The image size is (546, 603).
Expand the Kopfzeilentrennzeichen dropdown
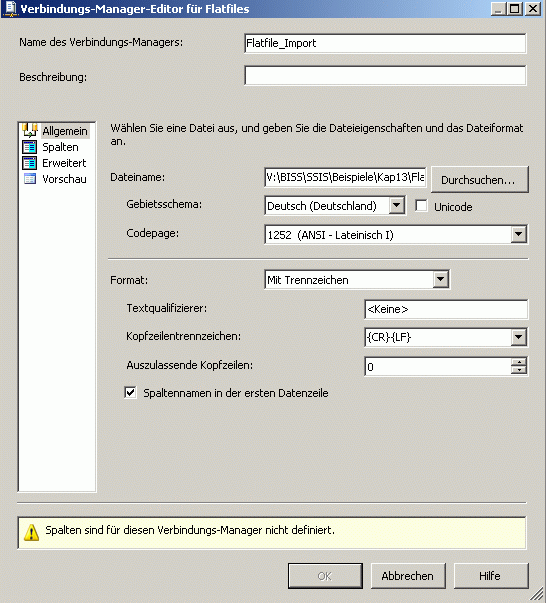519,337
